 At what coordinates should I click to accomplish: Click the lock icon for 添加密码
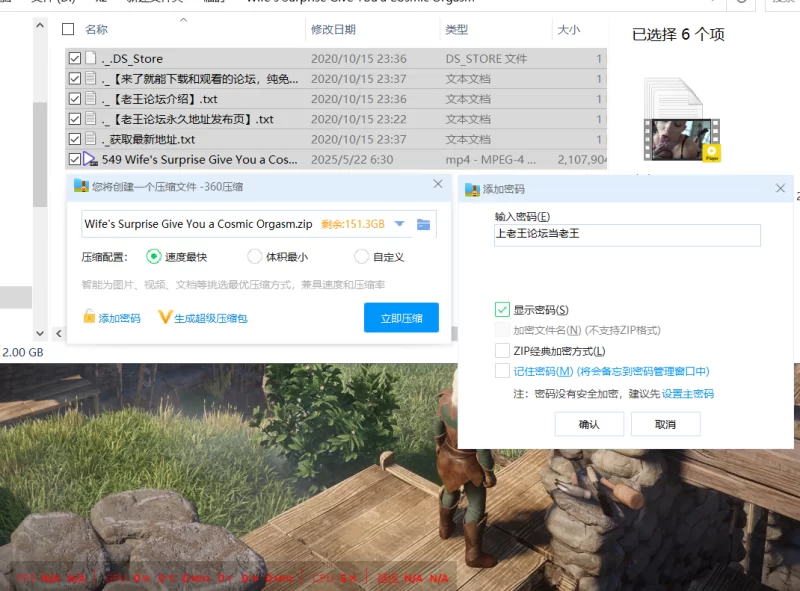tap(89, 318)
